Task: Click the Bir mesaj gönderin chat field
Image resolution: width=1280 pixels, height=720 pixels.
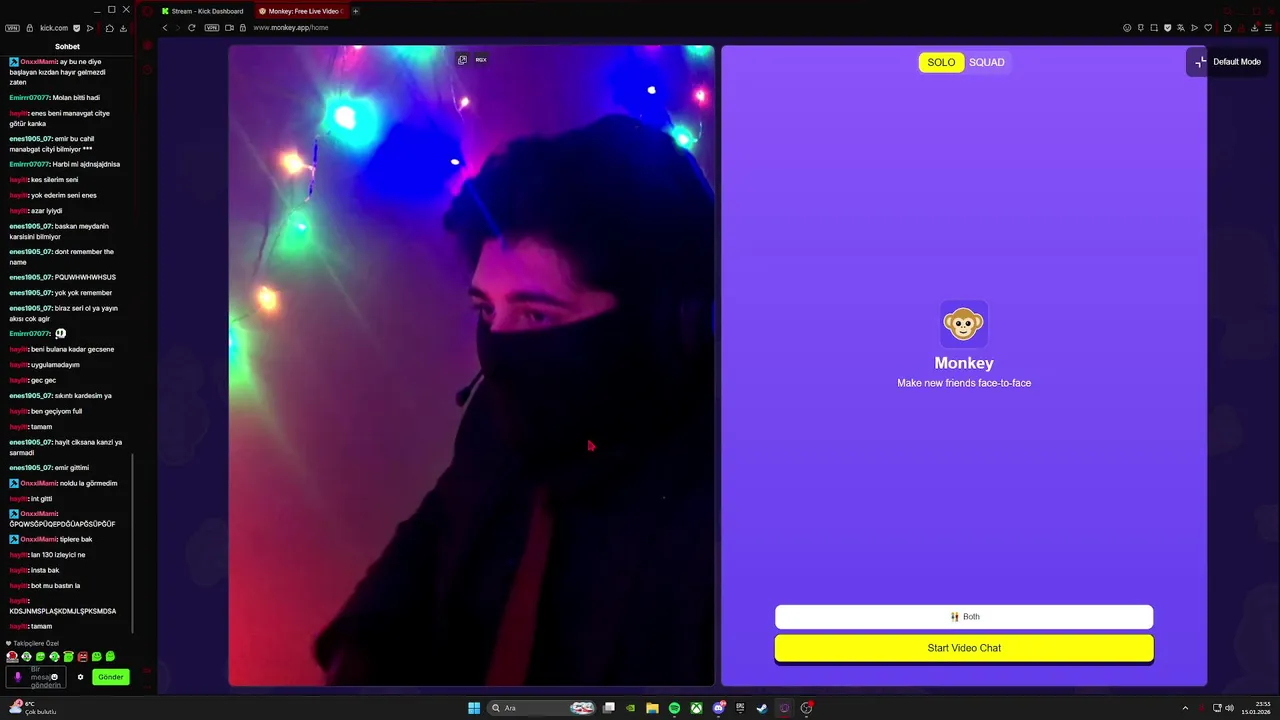Action: point(36,677)
